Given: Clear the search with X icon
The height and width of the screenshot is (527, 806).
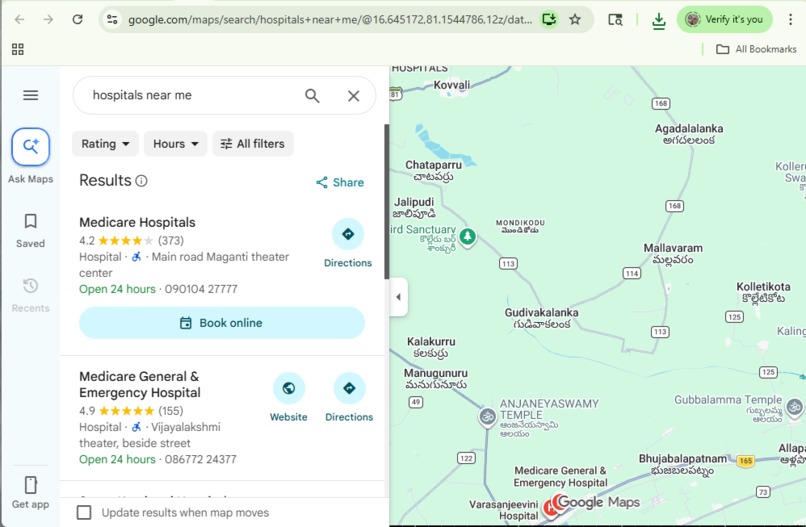Looking at the screenshot, I should (x=353, y=96).
